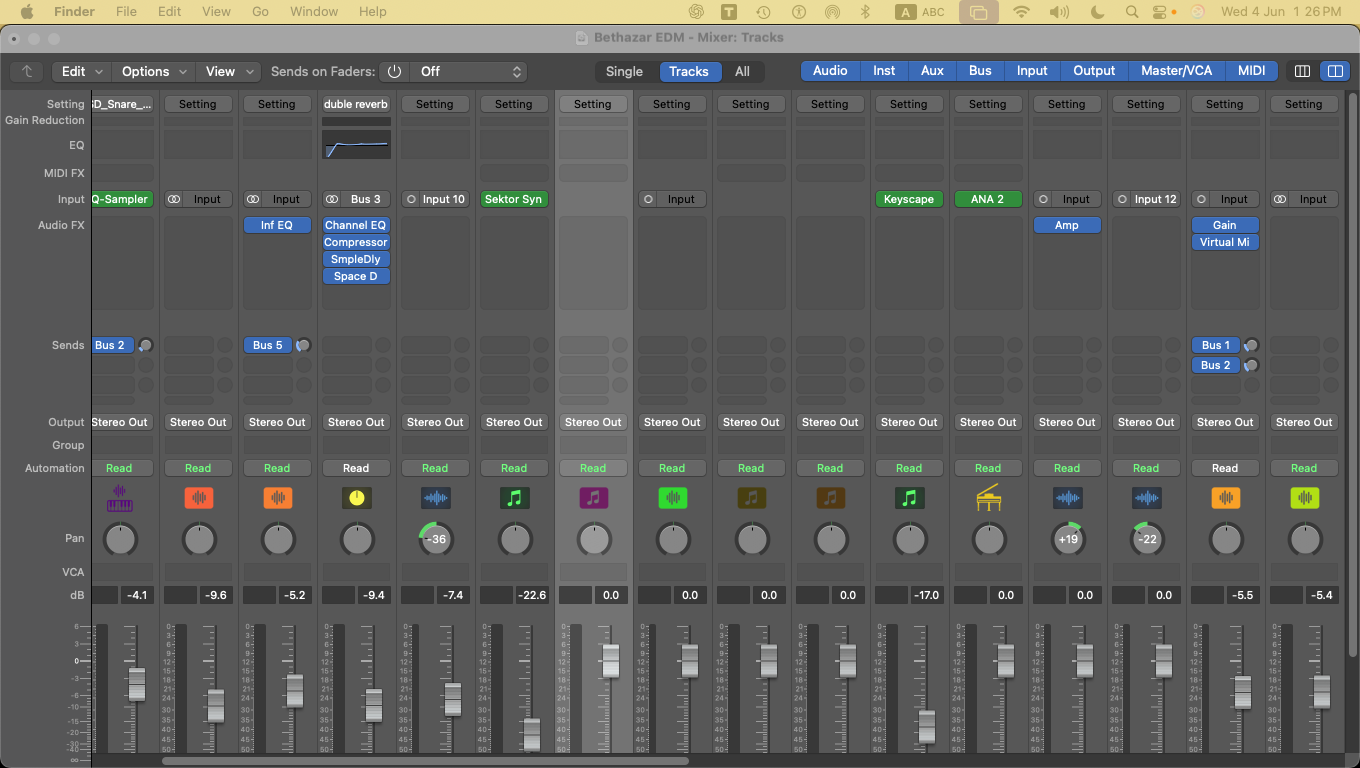Switch mixer to All mode

coord(742,71)
